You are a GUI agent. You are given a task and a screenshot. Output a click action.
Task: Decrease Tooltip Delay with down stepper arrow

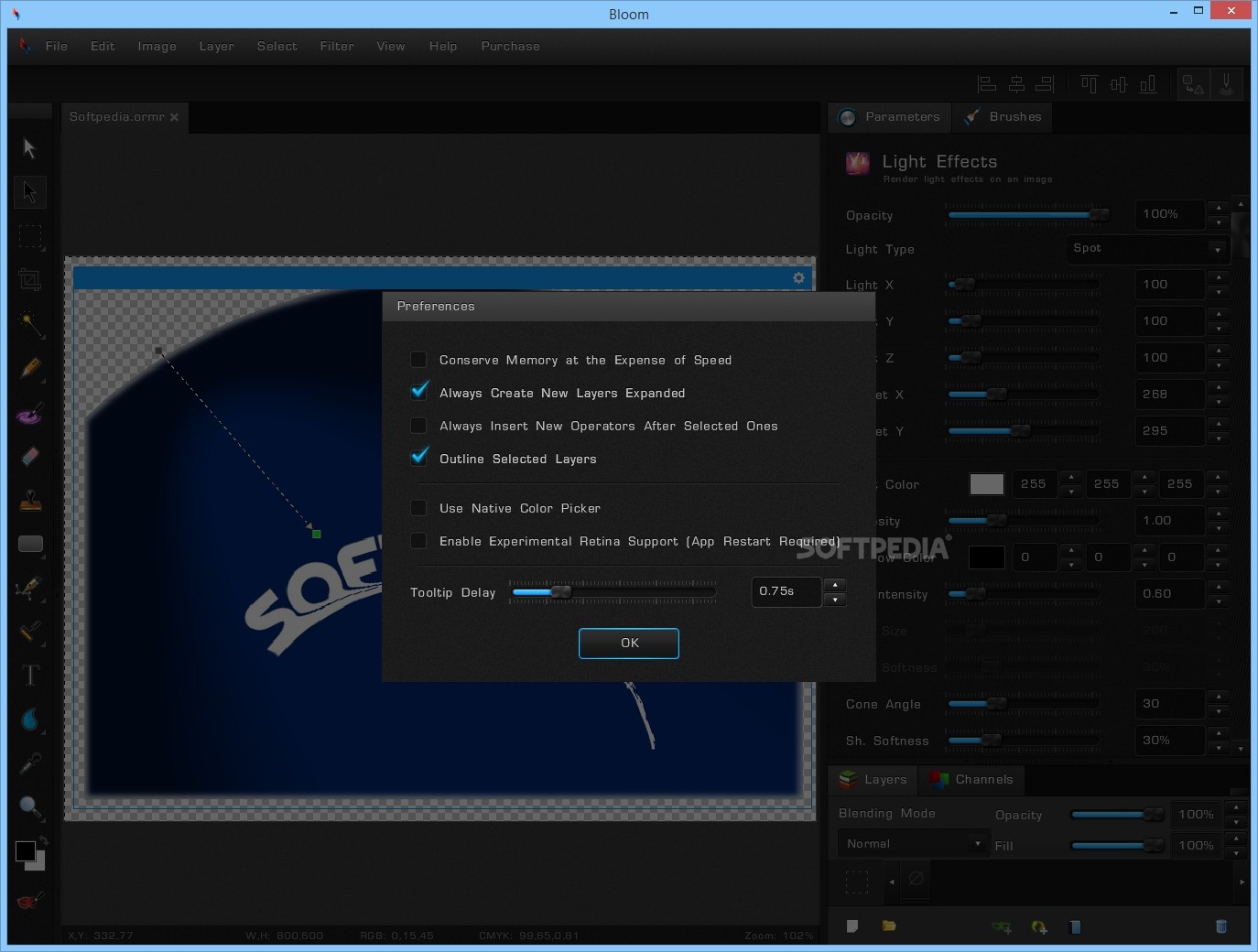835,600
